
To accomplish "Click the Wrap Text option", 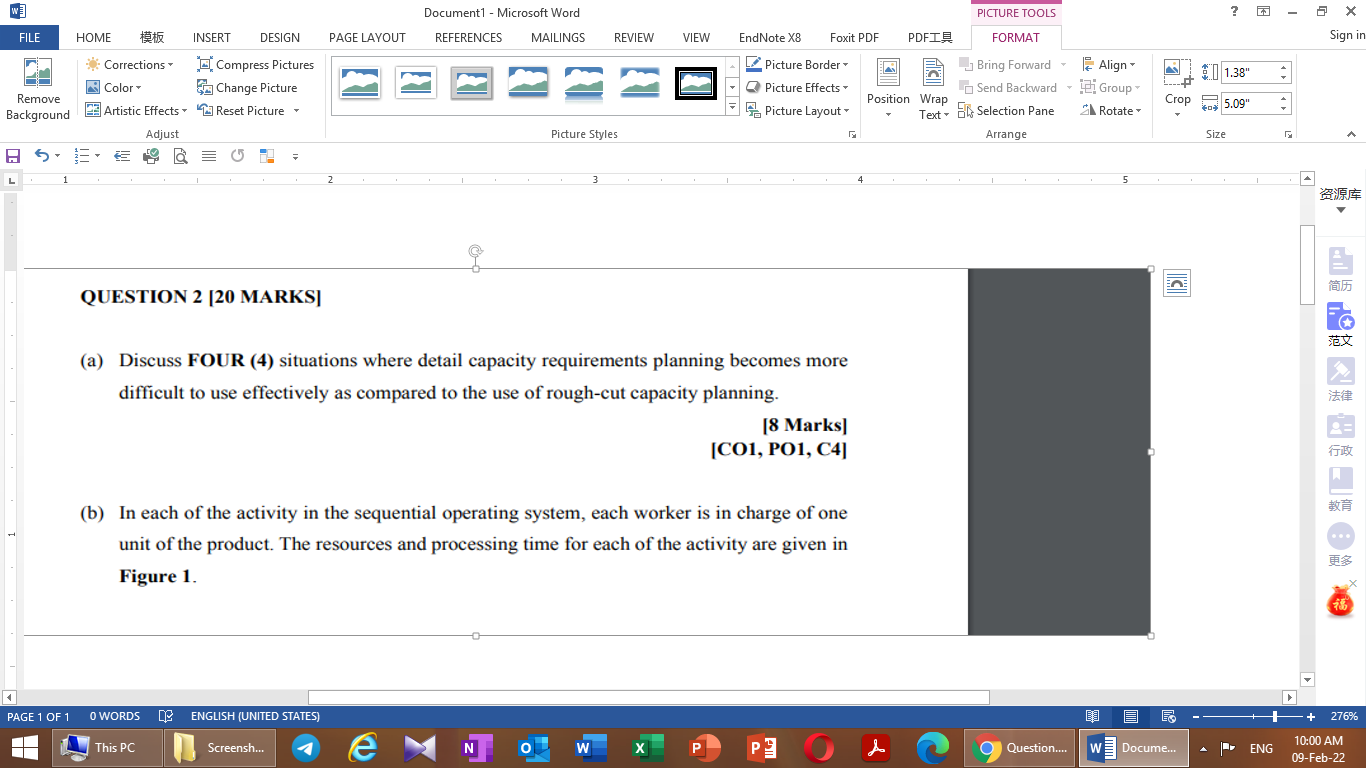I will [932, 88].
